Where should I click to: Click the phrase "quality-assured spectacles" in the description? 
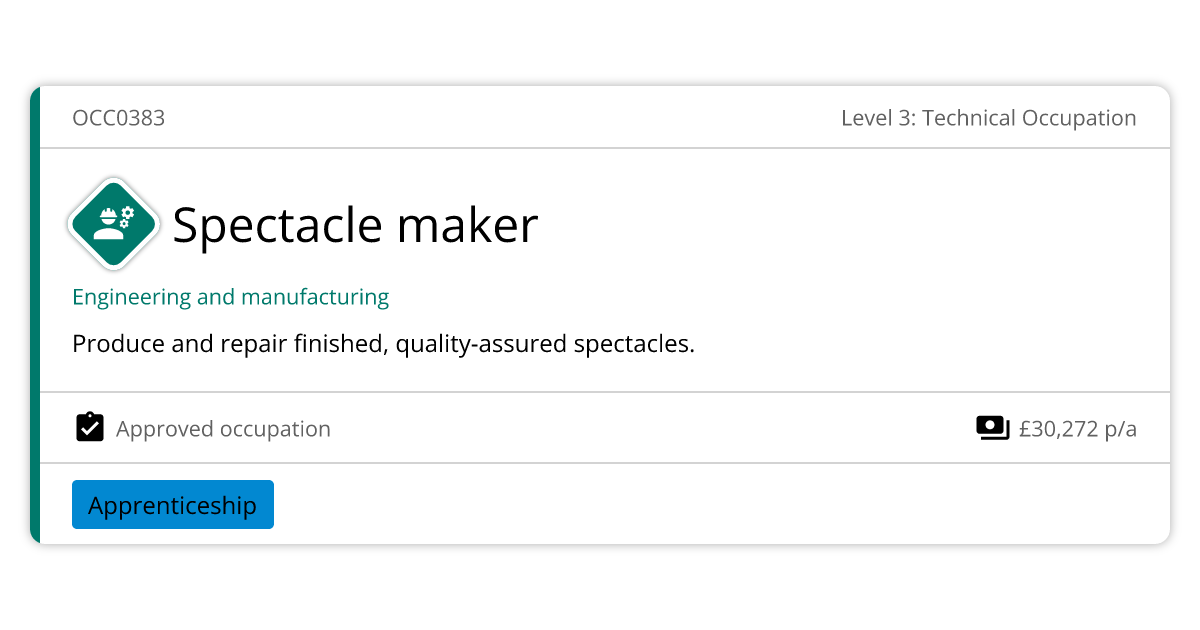pyautogui.click(x=544, y=344)
